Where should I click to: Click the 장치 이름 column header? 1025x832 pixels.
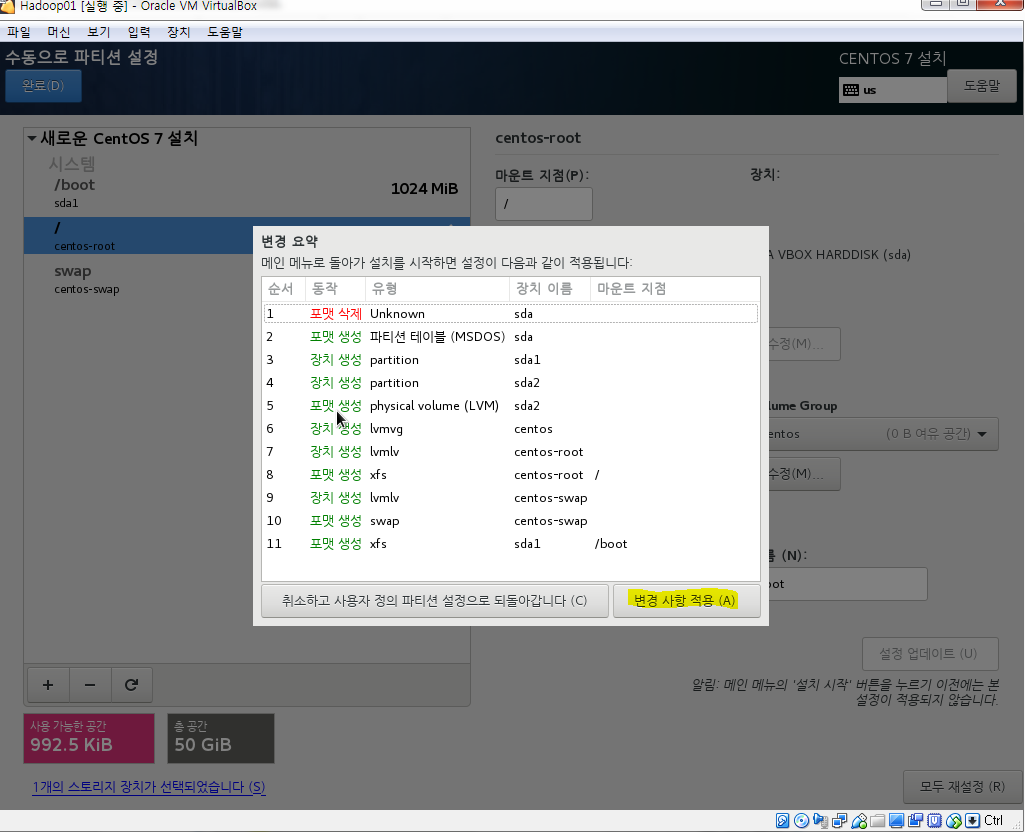point(549,289)
